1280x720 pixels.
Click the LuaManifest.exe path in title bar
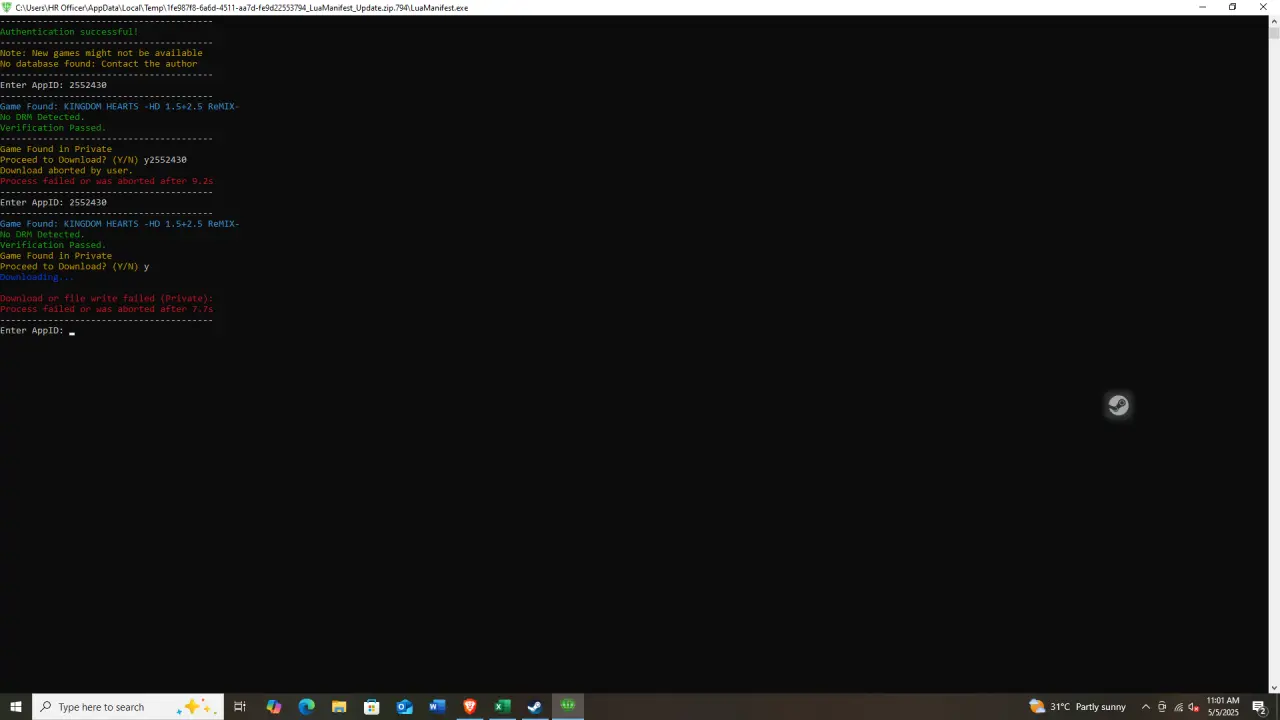pyautogui.click(x=242, y=7)
